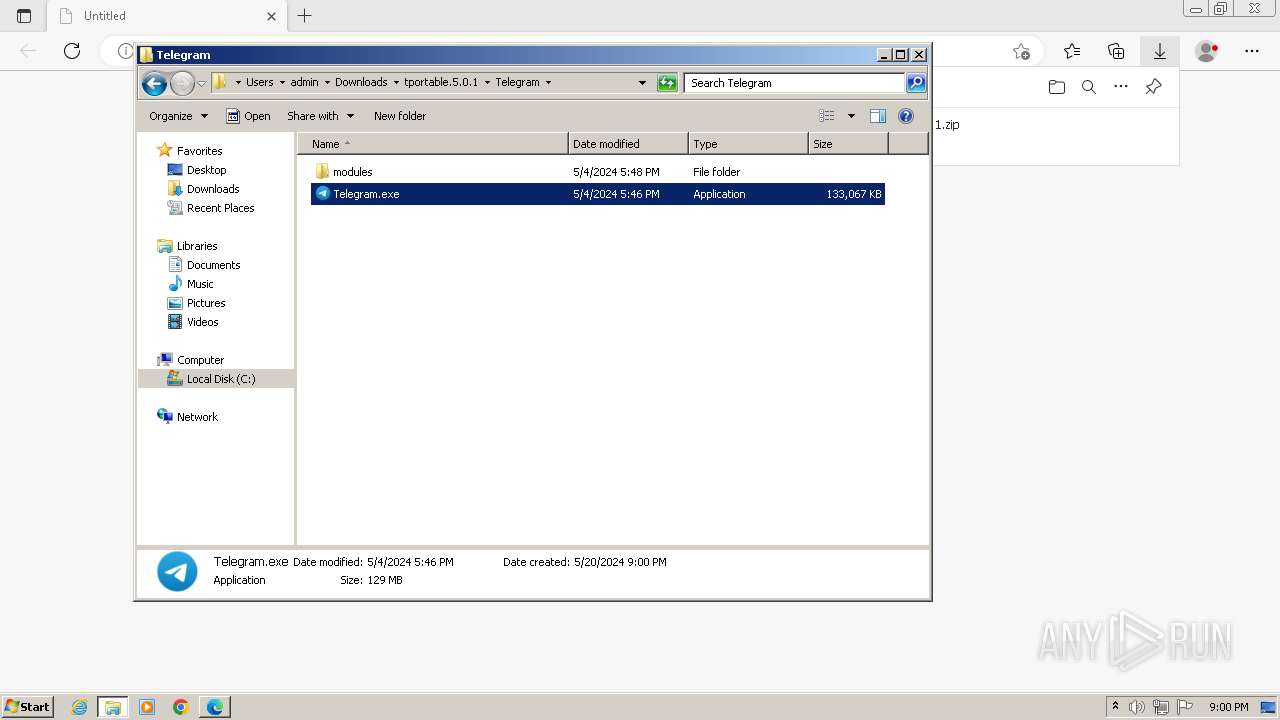Open Desktop in Favorites
1280x720 pixels.
tap(206, 170)
